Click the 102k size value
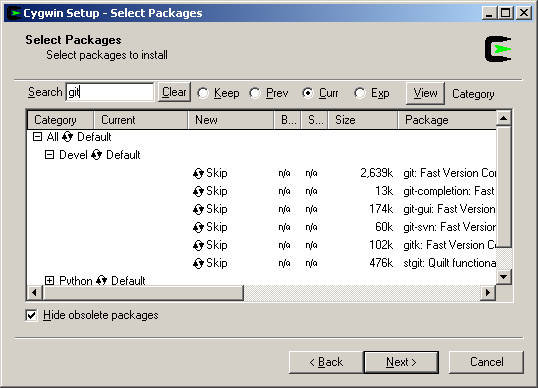 (381, 245)
